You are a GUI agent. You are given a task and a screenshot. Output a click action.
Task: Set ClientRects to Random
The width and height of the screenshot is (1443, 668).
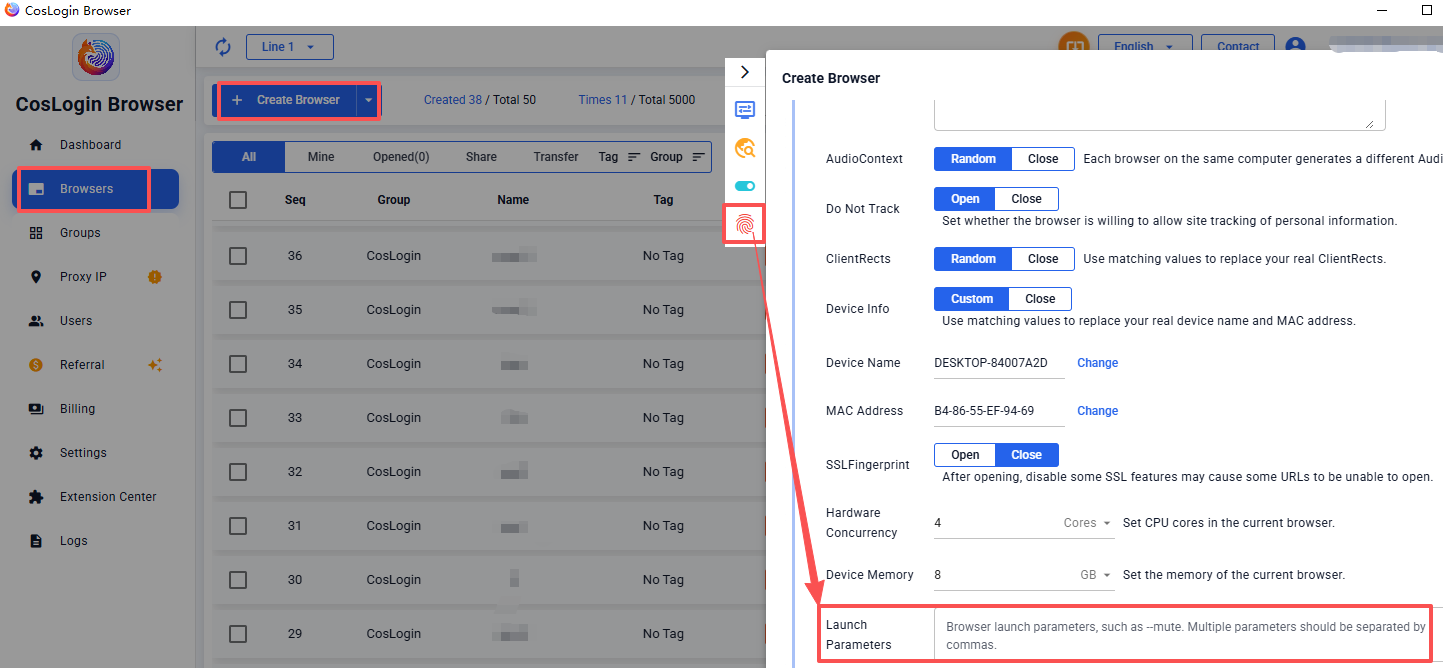click(x=973, y=259)
